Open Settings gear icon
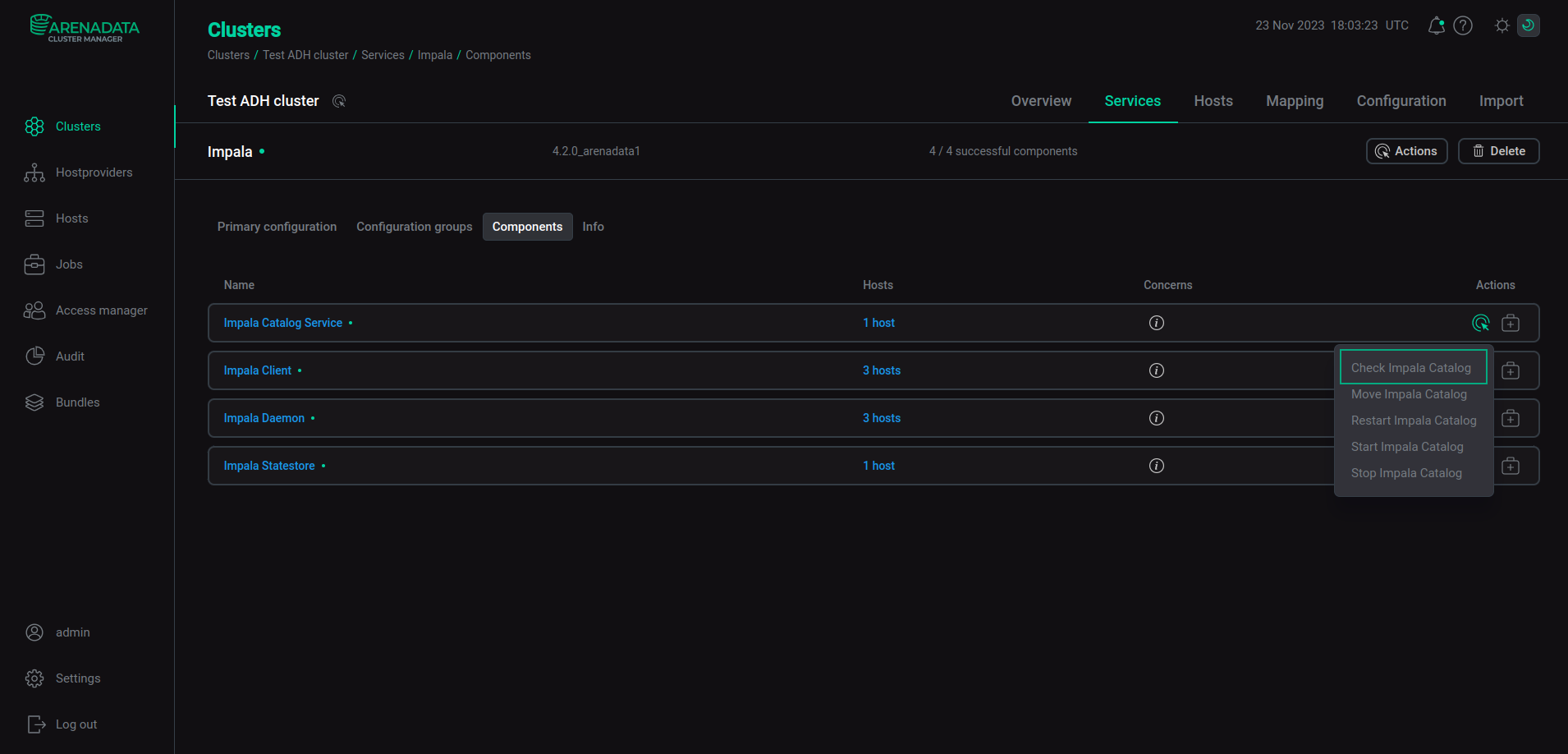 click(x=34, y=678)
